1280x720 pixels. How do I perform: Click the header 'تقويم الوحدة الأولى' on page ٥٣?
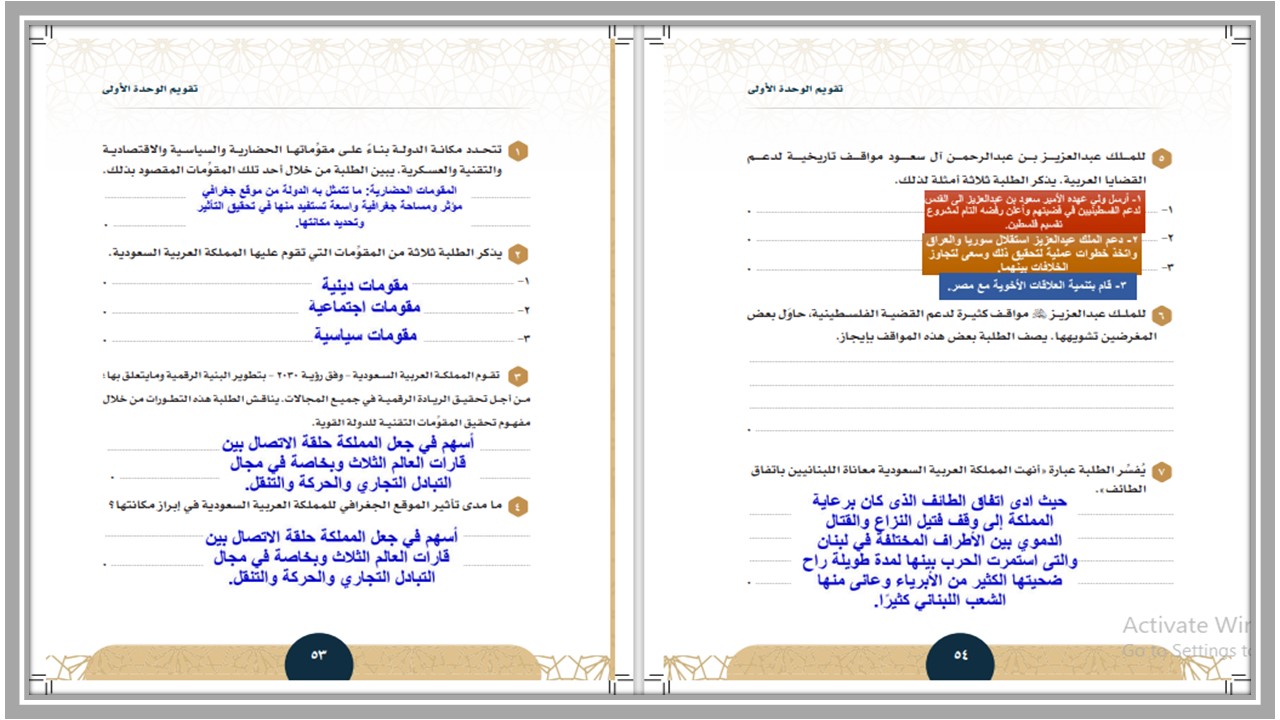150,89
